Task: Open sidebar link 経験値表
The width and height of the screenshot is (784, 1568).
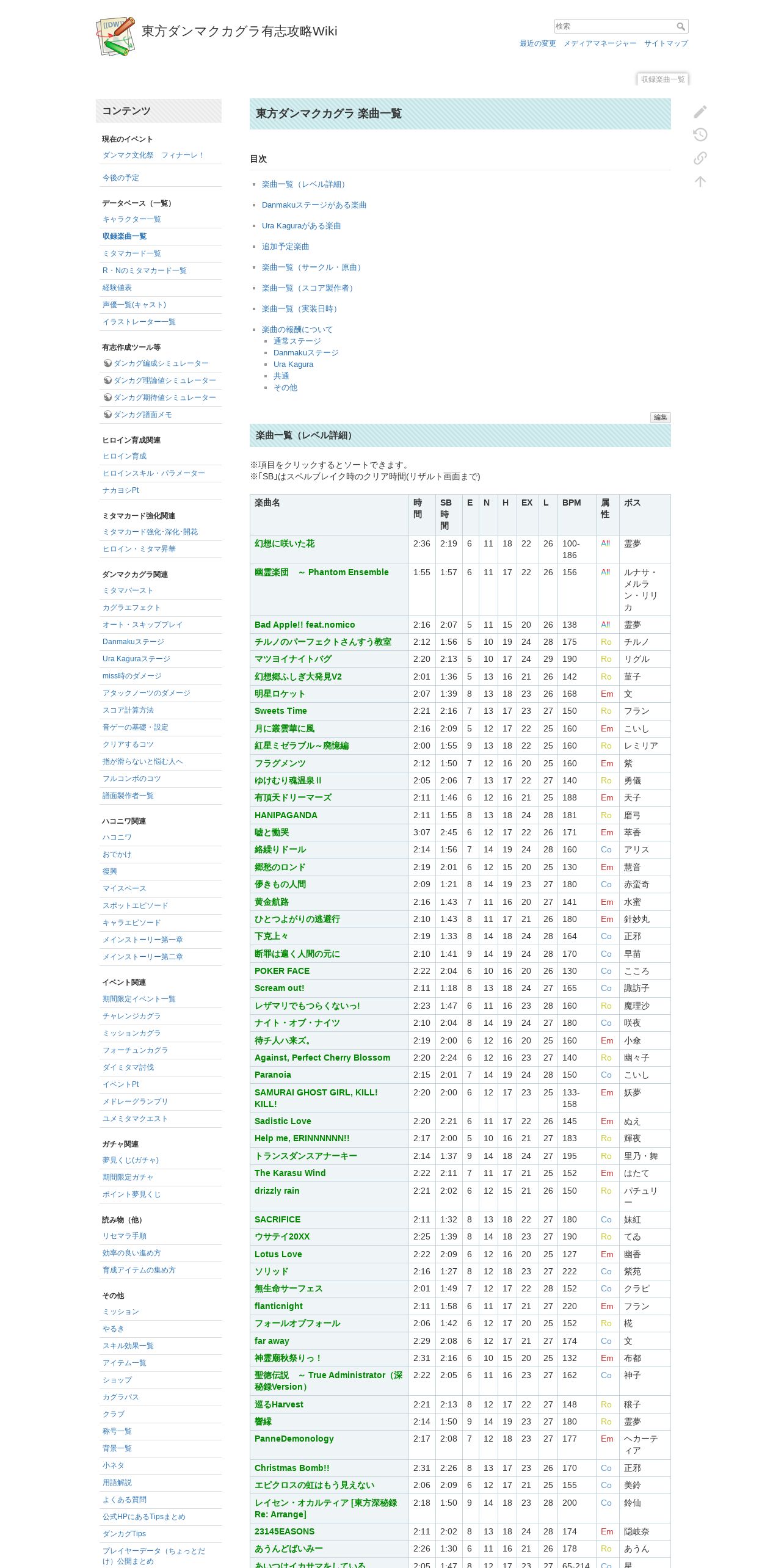Action: coord(117,288)
